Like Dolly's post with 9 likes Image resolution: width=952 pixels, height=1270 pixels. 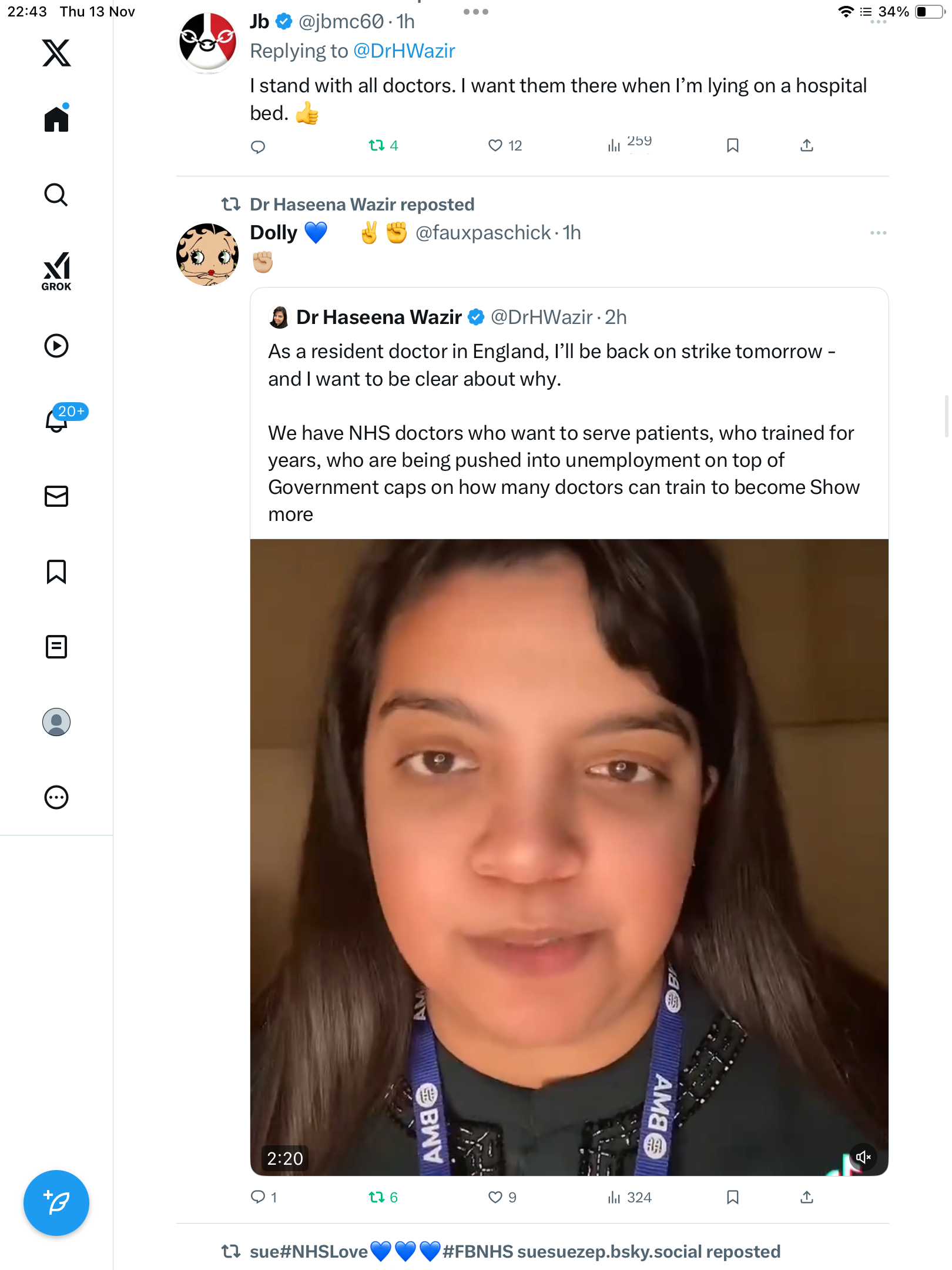(x=495, y=1197)
